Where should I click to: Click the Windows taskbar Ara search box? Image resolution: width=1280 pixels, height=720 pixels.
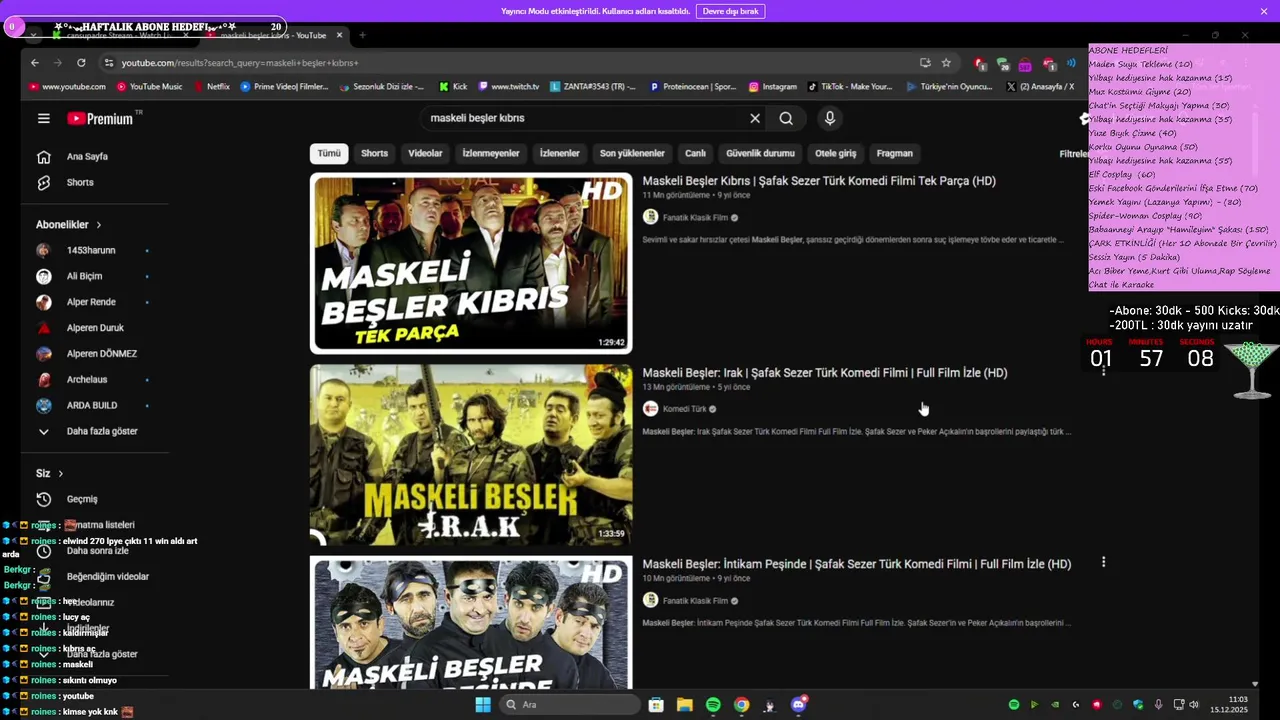[x=570, y=705]
